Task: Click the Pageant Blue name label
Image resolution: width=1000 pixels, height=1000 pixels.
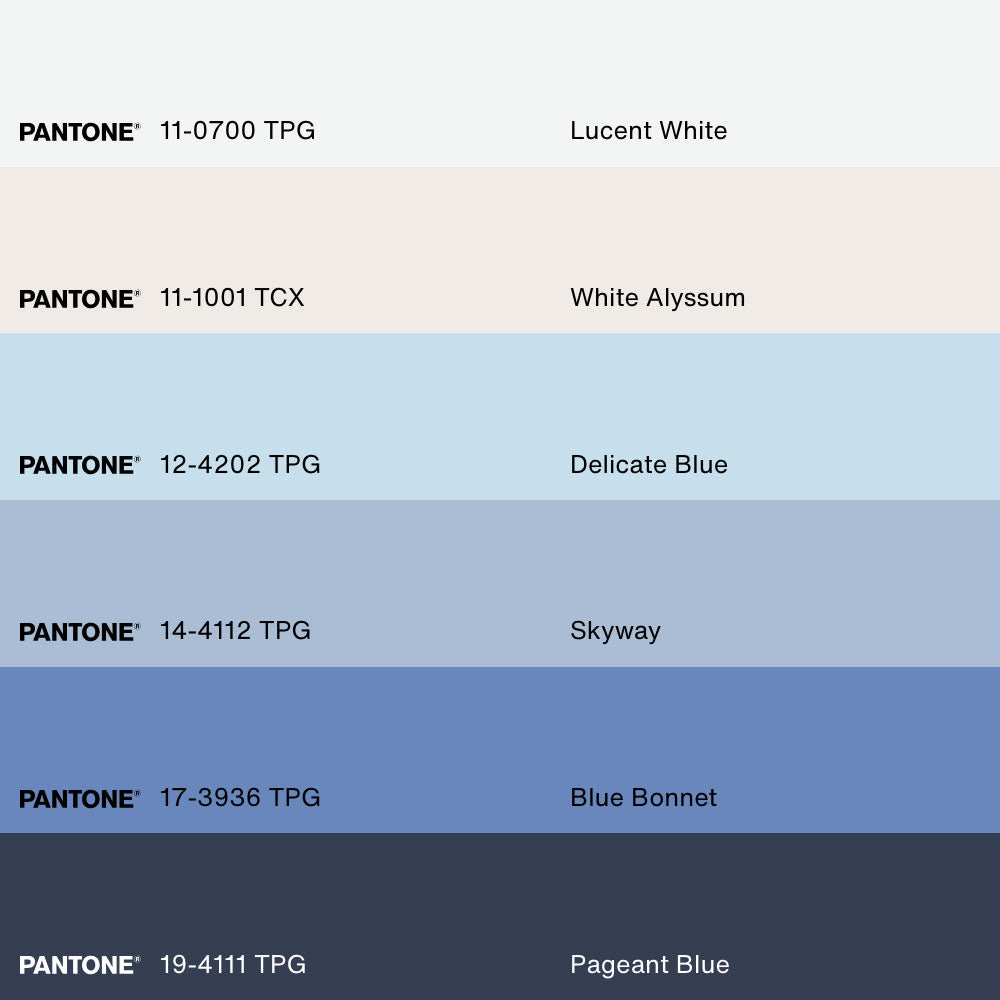Action: coord(650,965)
